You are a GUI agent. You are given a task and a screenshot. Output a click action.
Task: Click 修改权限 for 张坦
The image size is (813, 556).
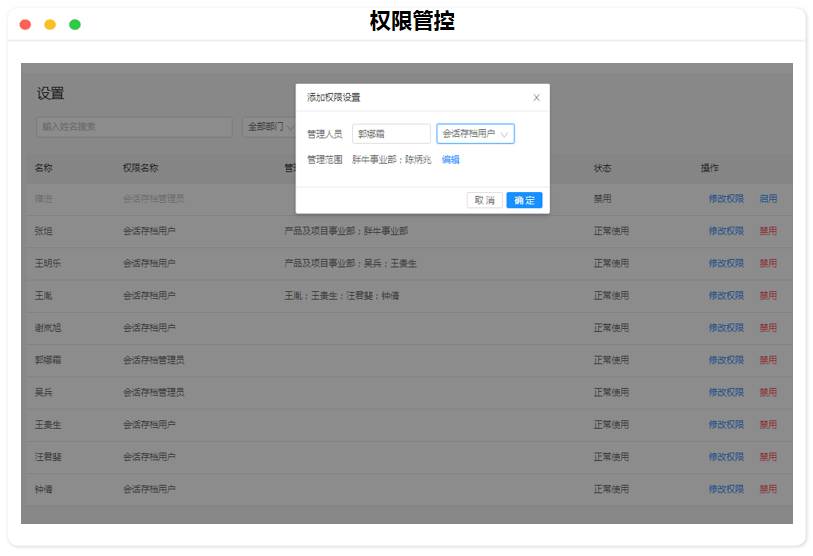(726, 231)
